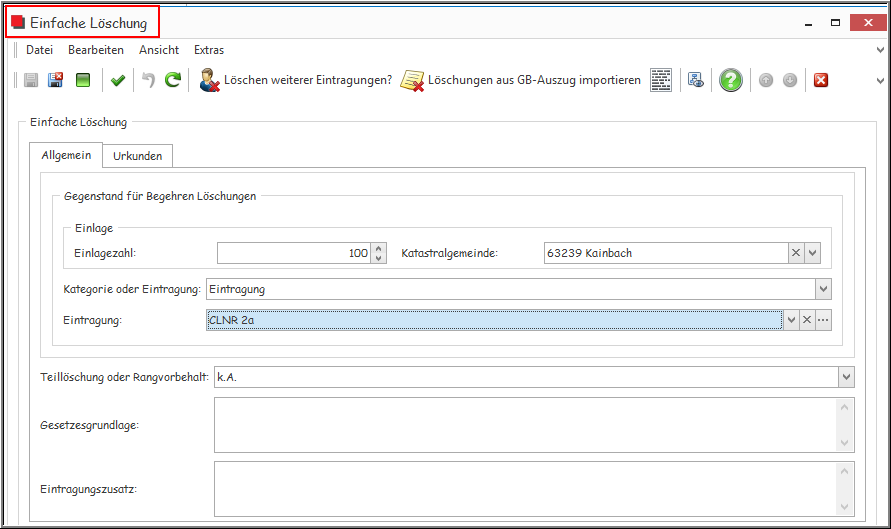
Task: Open the Kategorie oder Eintragung dropdown
Action: coord(823,289)
